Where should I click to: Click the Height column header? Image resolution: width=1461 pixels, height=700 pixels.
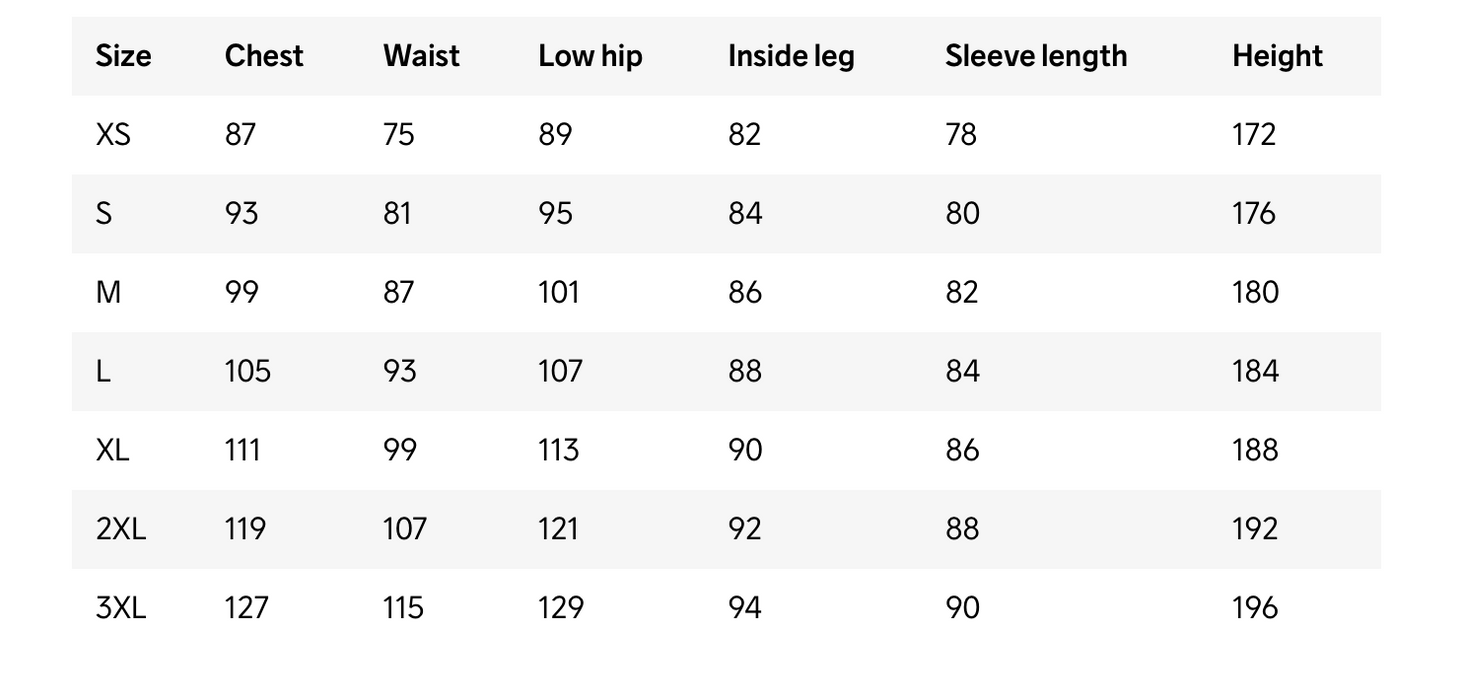1277,56
